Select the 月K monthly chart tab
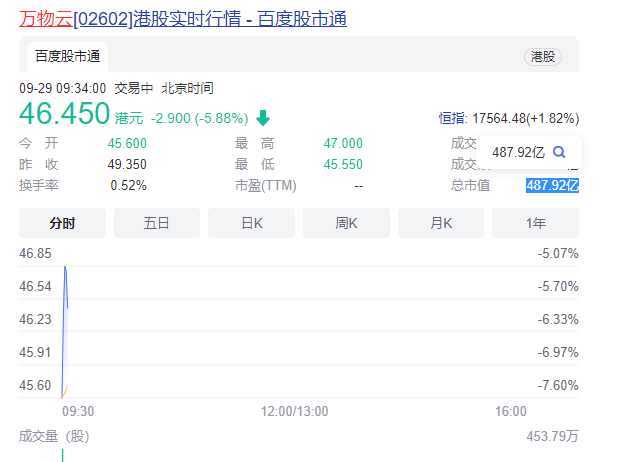Screen dimensions: 617x462 tap(441, 223)
